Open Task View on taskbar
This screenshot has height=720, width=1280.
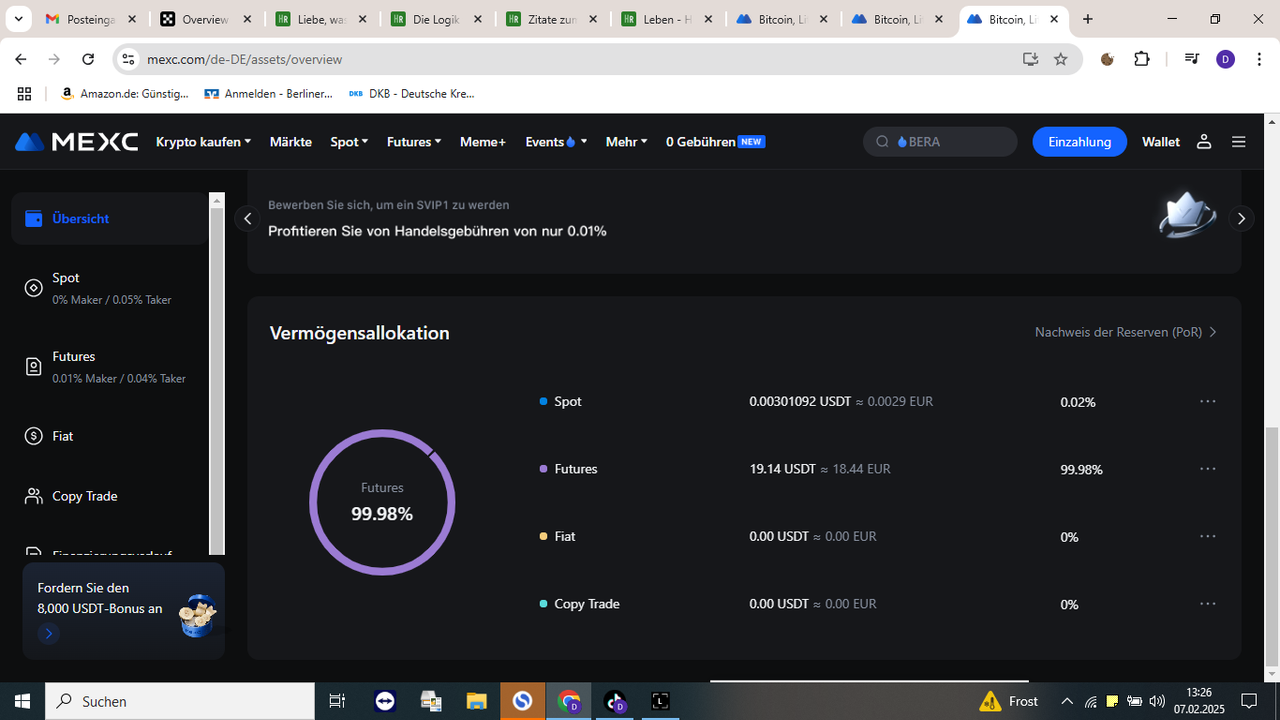pos(337,701)
